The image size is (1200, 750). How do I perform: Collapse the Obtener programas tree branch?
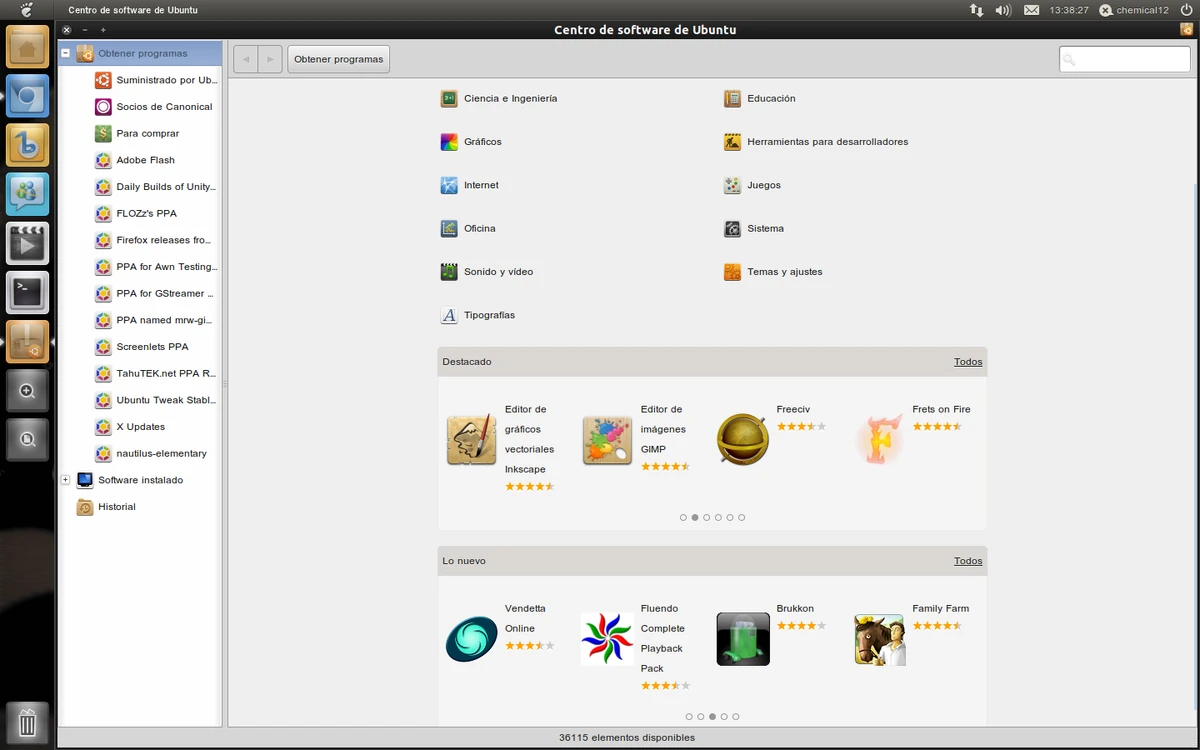tap(66, 53)
